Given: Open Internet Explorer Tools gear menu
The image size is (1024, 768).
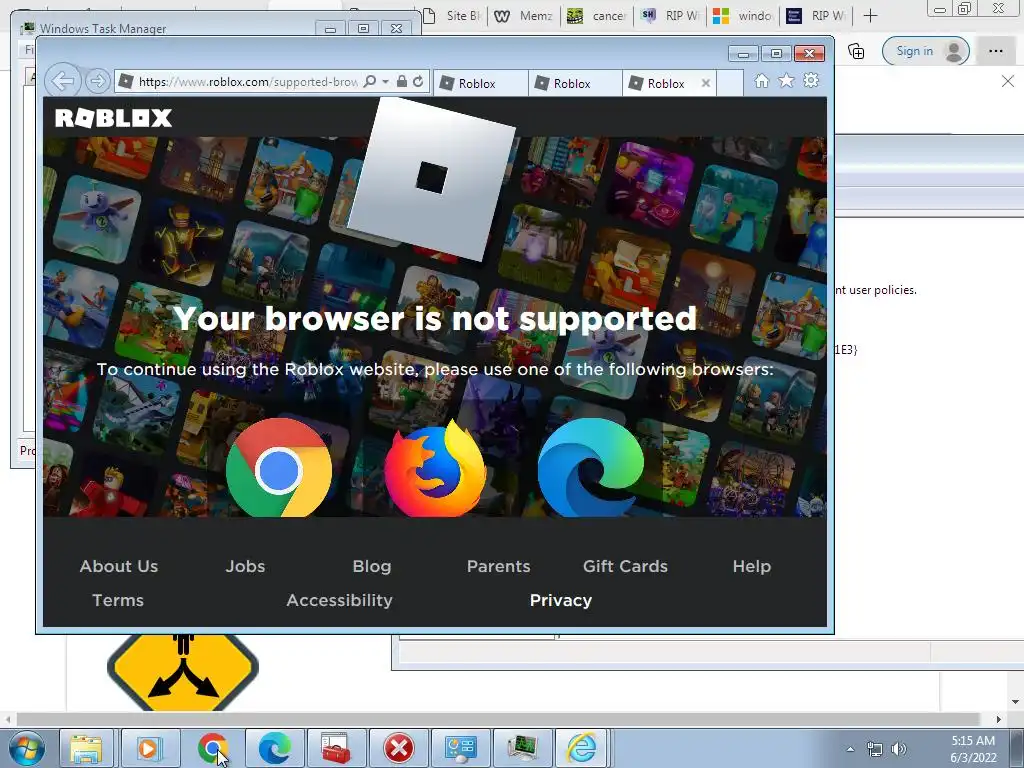Looking at the screenshot, I should click(x=811, y=80).
